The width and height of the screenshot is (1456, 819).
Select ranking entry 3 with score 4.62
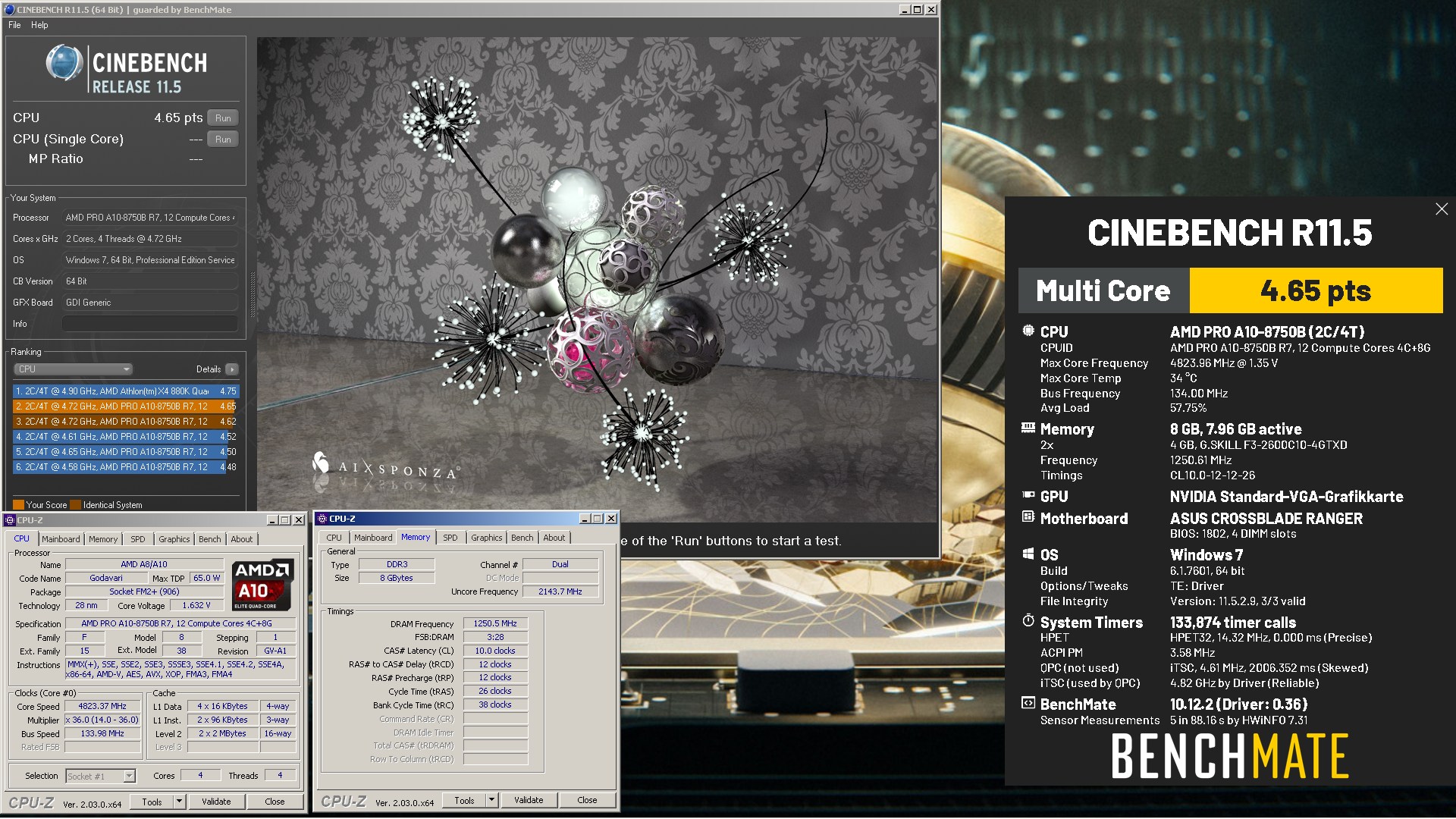tap(126, 422)
